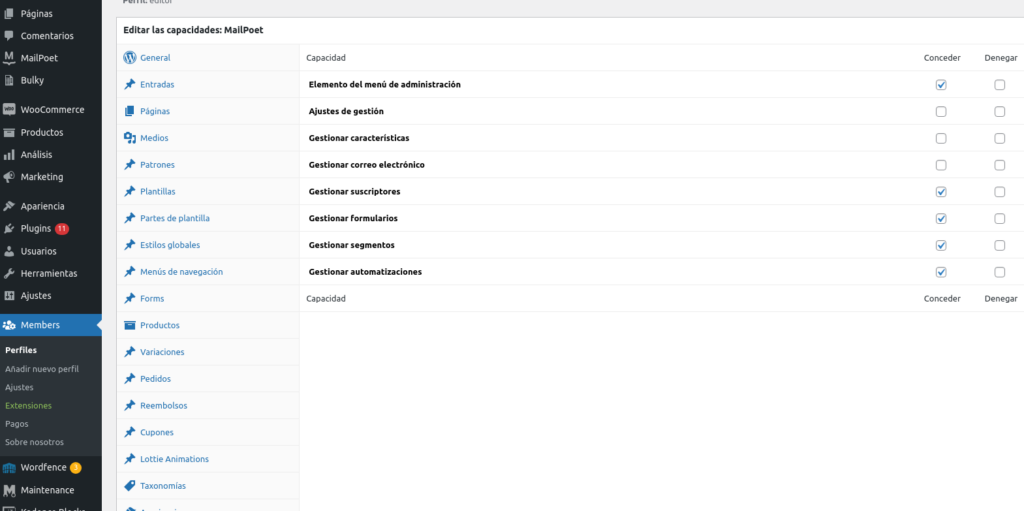Check Denegar for Gestionar suscriptores
Screen dimensions: 1024x511
tap(1000, 192)
